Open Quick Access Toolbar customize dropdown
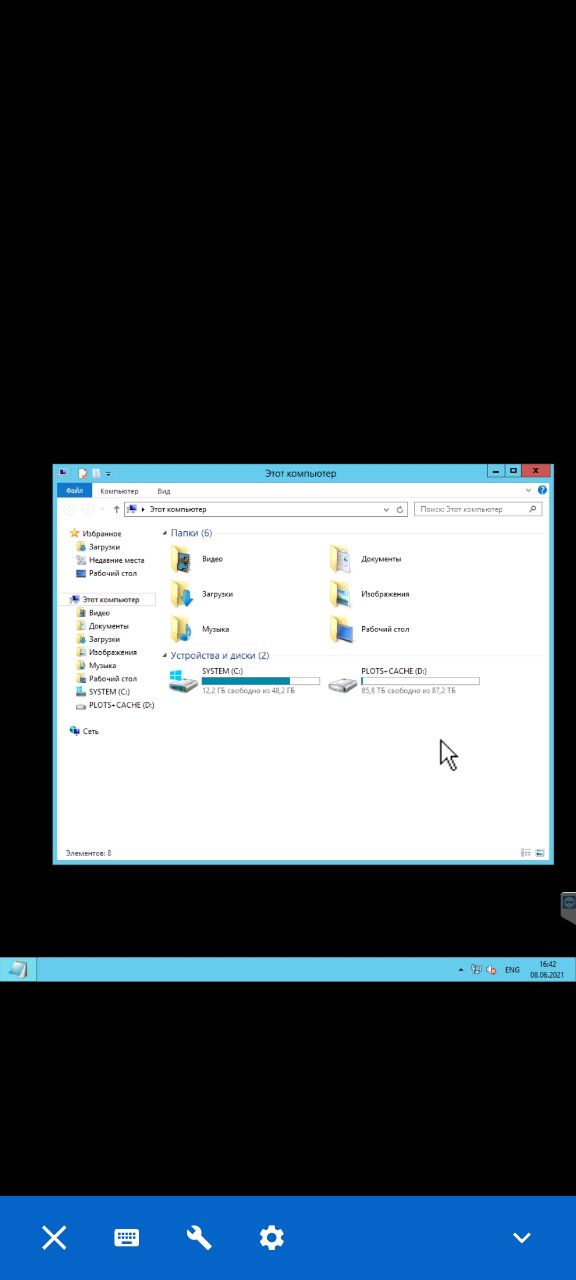576x1280 pixels. (108, 473)
